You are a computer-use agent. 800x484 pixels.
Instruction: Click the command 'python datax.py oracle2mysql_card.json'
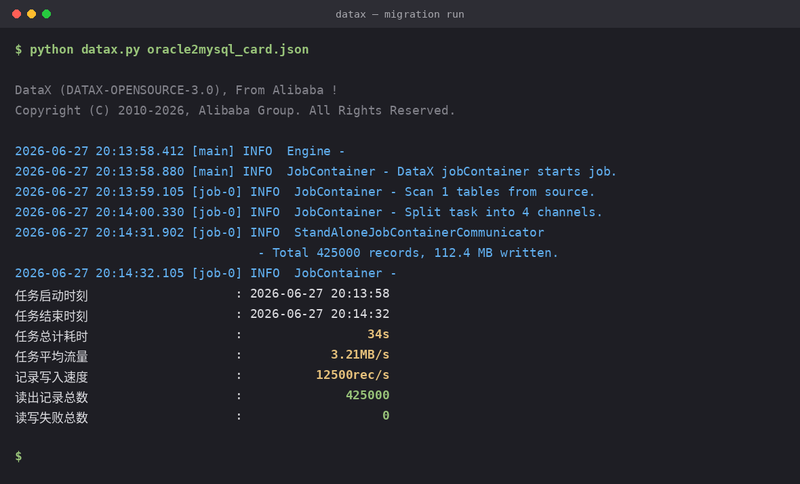coord(169,49)
